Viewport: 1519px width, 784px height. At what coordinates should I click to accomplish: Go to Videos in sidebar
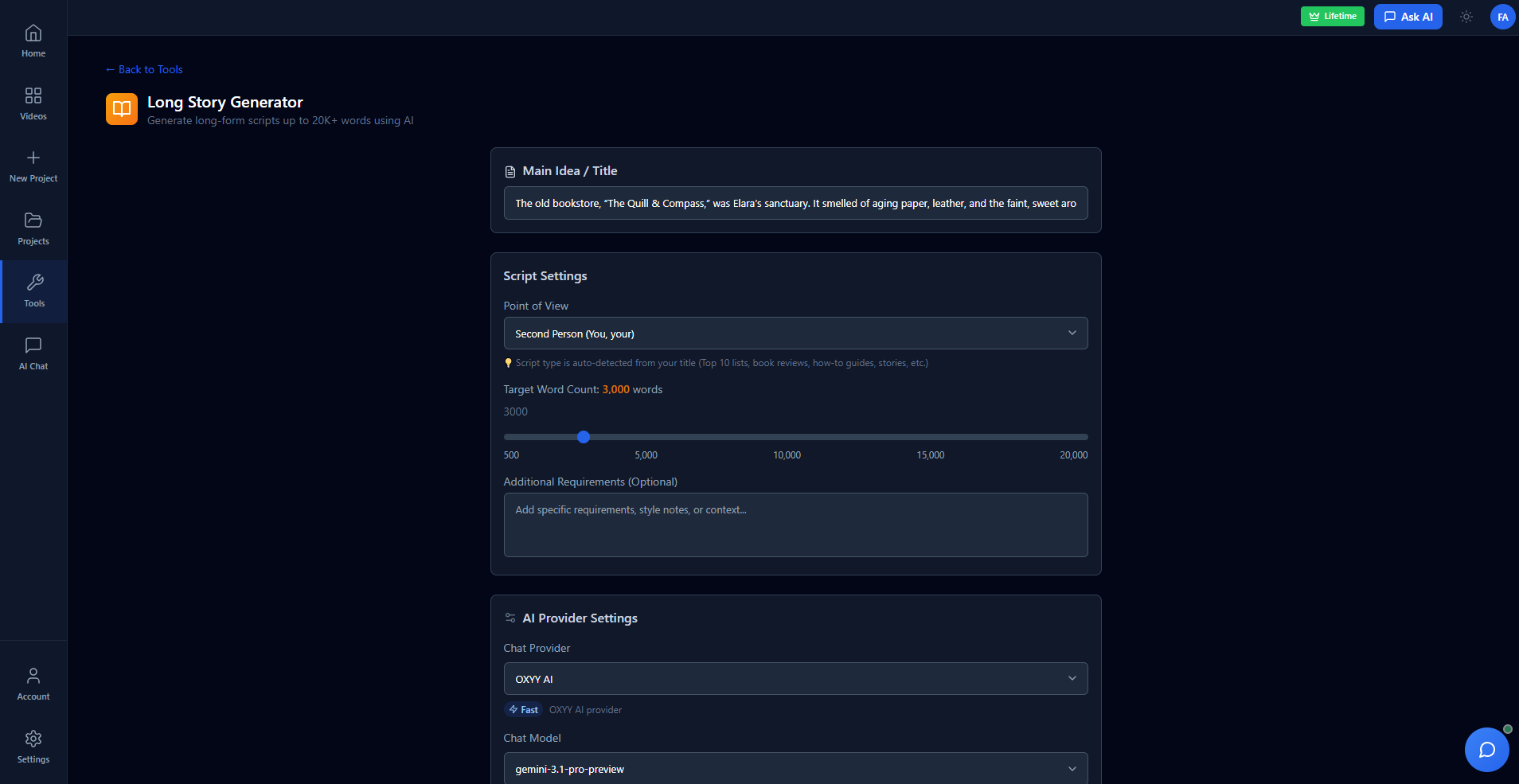point(33,104)
